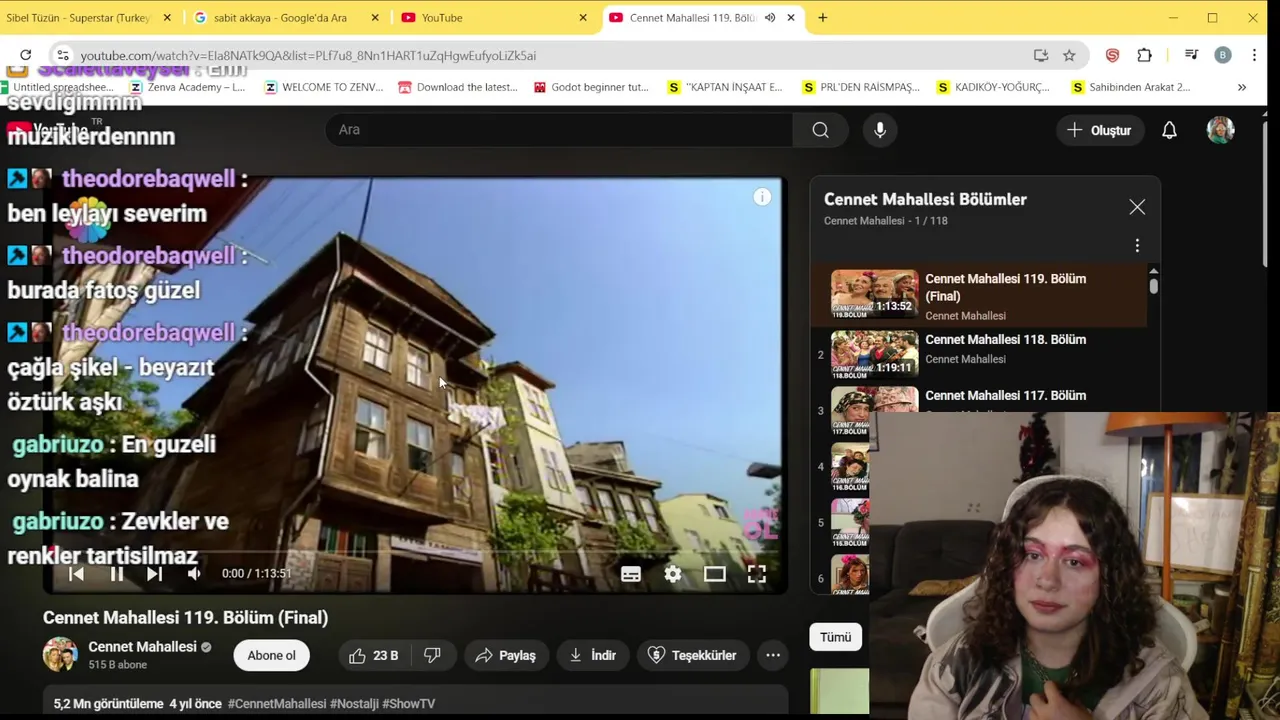Like the video with thumbs up
This screenshot has width=1280, height=720.
point(373,656)
